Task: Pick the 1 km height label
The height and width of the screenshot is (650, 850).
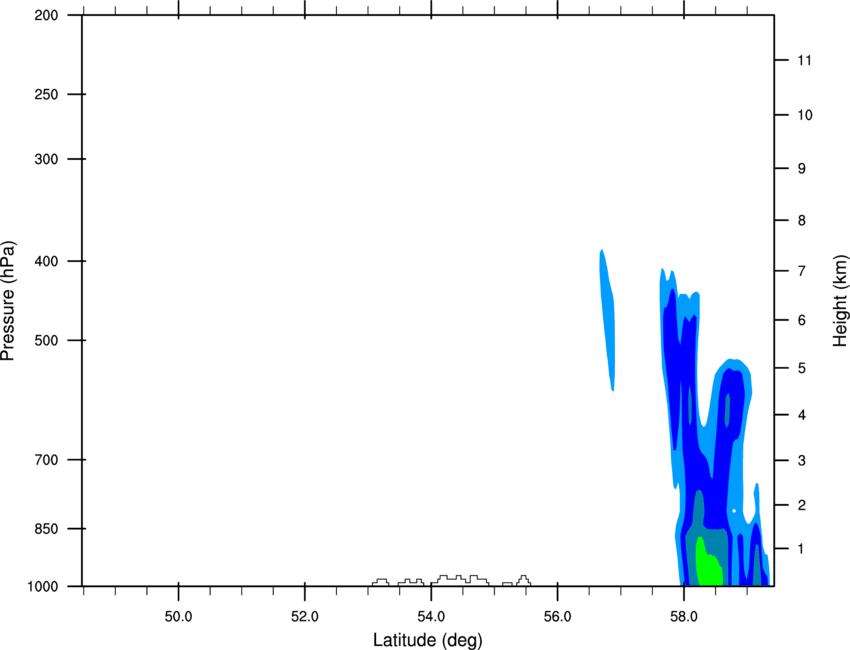Action: (x=802, y=549)
